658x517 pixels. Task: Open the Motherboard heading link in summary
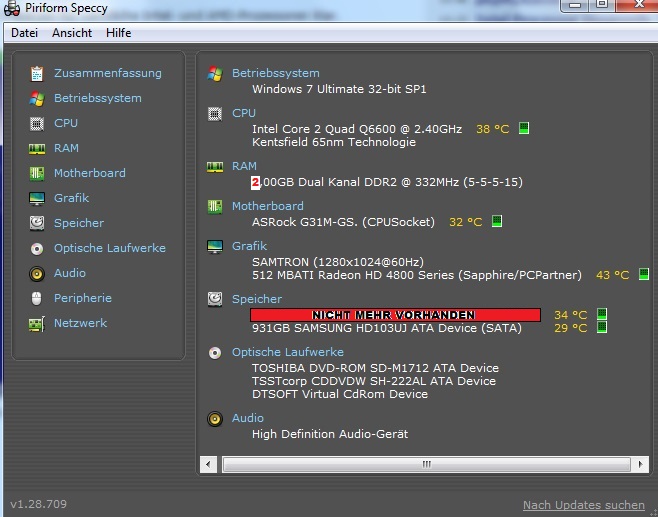click(x=268, y=206)
